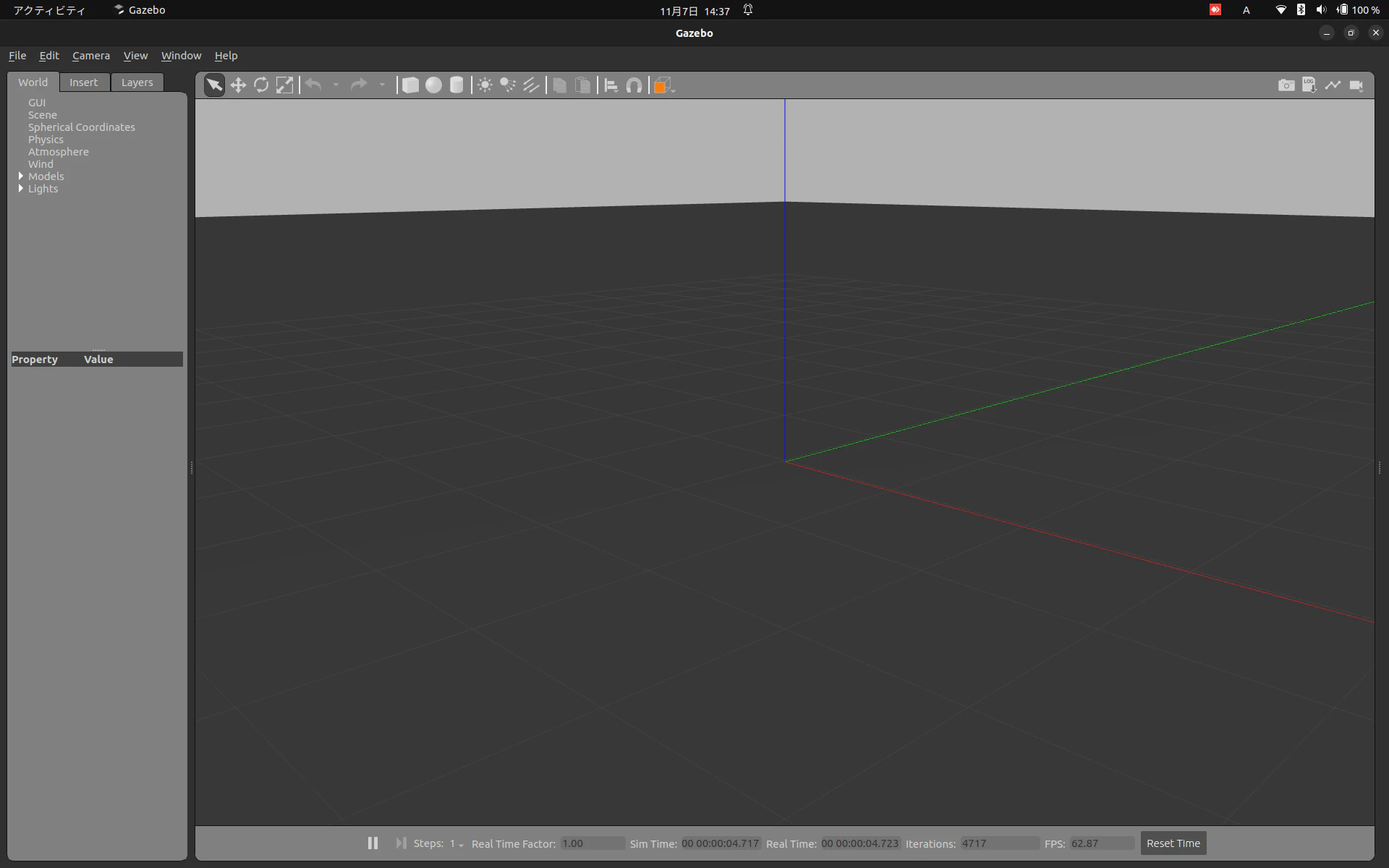The image size is (1389, 868).
Task: Expand the Lights tree node
Action: tap(20, 188)
